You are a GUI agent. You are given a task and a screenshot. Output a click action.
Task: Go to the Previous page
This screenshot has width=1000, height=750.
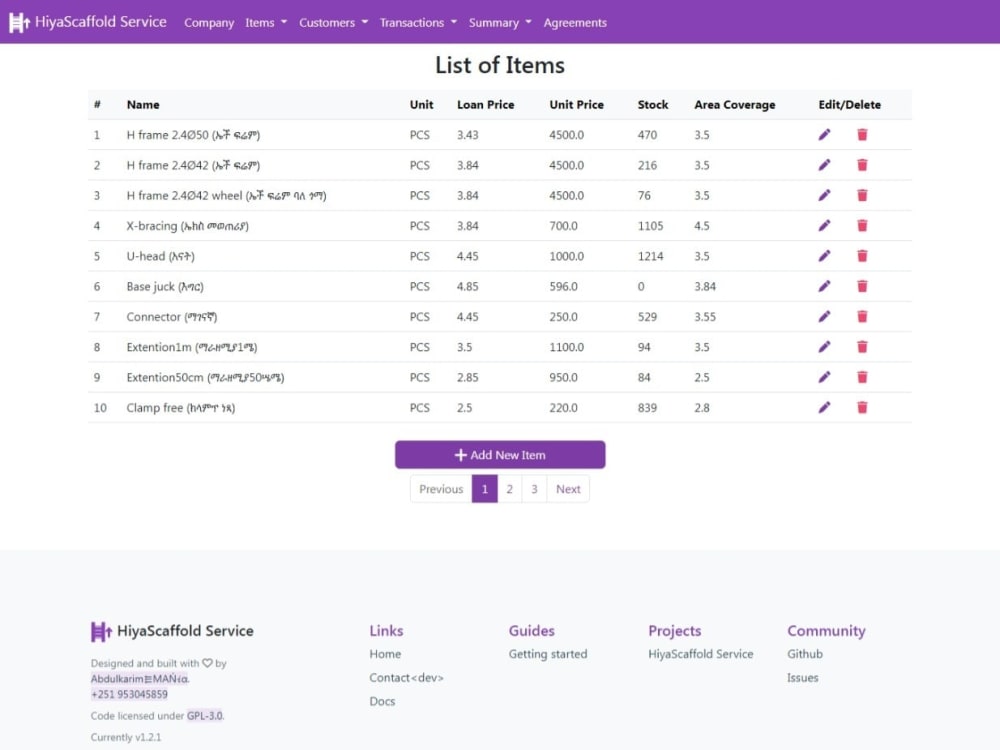click(x=441, y=489)
